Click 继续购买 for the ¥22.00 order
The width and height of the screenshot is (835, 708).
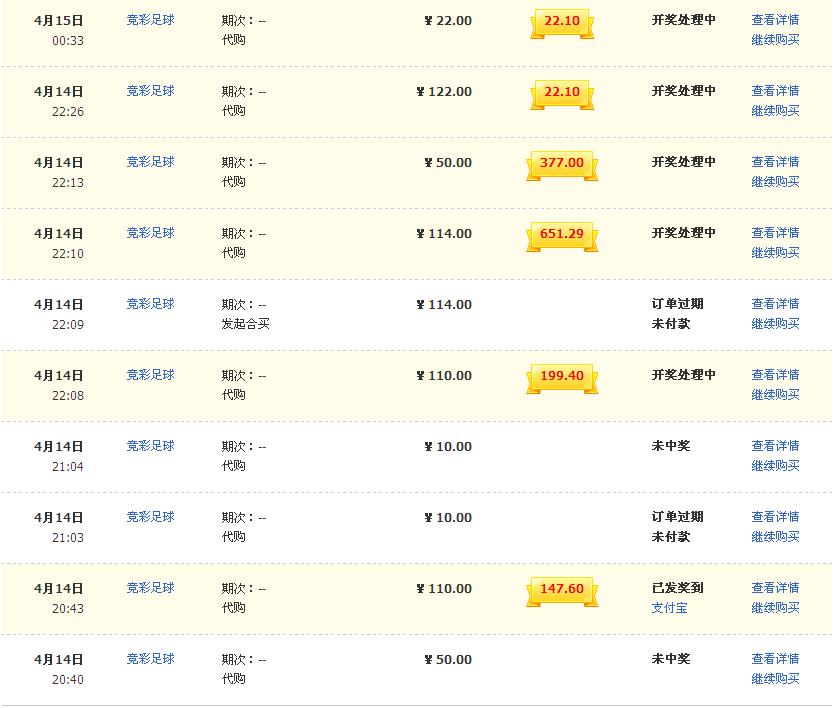click(x=775, y=40)
